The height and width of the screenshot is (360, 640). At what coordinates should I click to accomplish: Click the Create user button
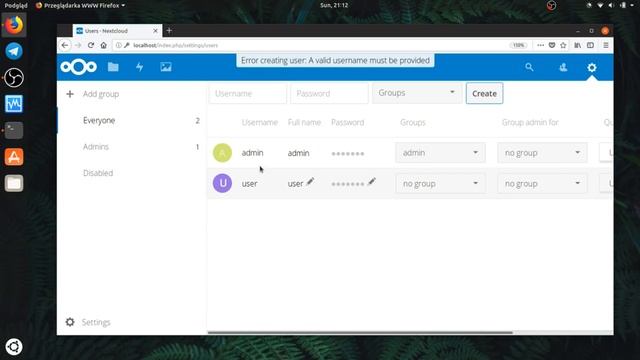(484, 93)
